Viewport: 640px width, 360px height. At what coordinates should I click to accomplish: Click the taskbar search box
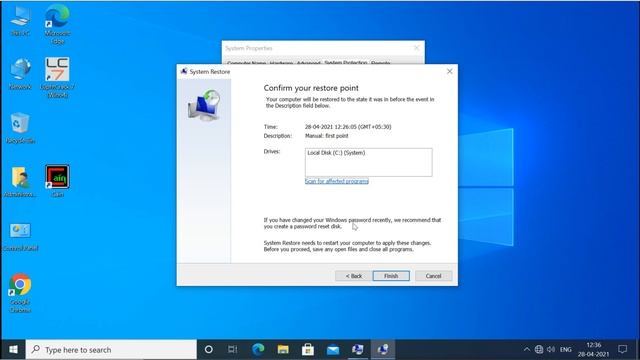[x=111, y=350]
